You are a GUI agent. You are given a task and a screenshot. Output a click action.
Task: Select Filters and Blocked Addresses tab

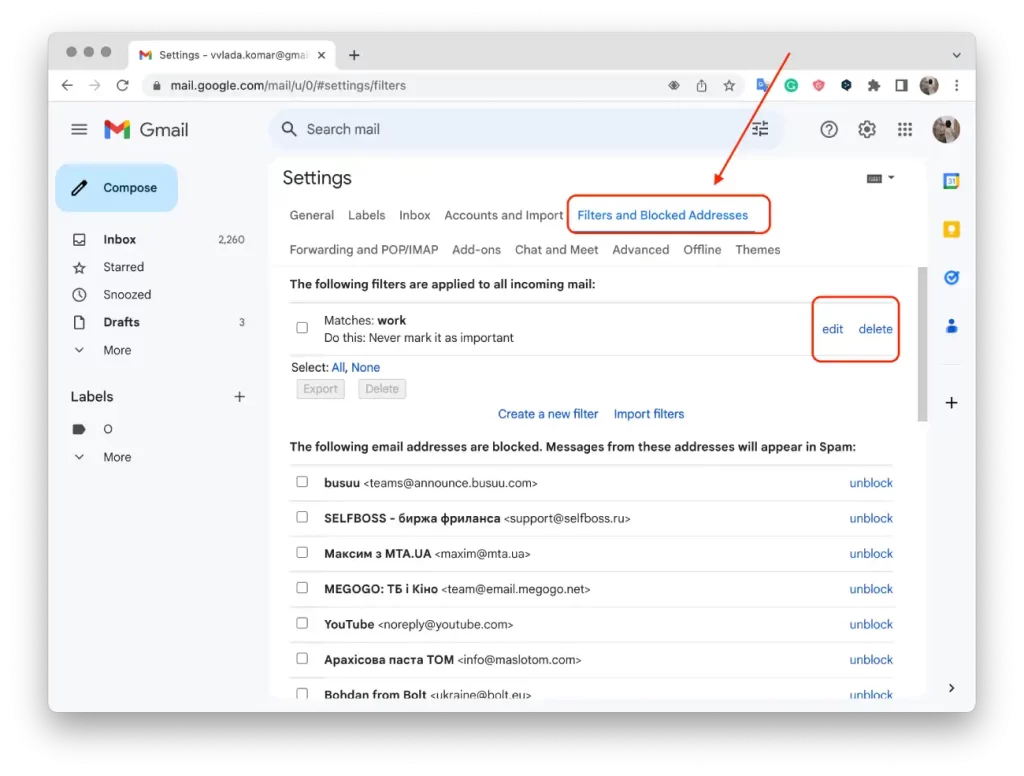[662, 216]
